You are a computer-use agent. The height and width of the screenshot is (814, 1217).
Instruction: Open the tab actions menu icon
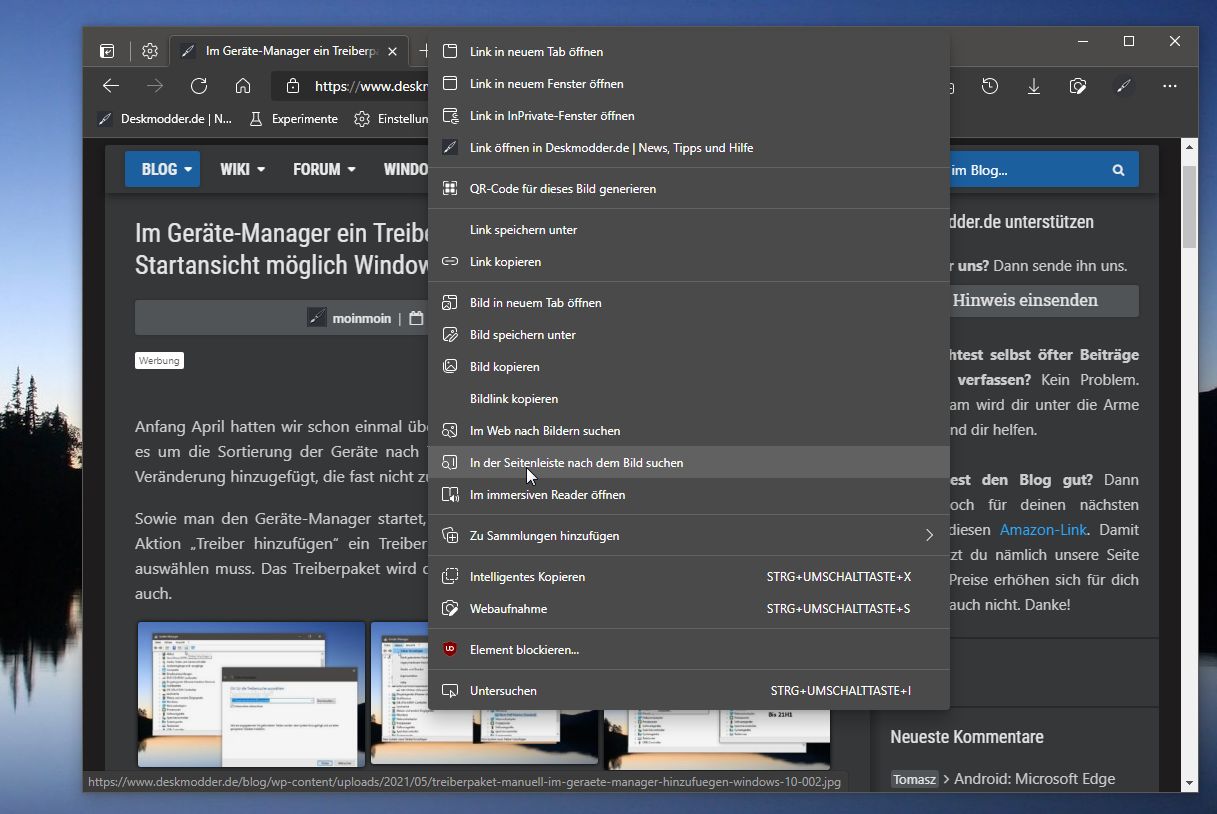tap(107, 51)
